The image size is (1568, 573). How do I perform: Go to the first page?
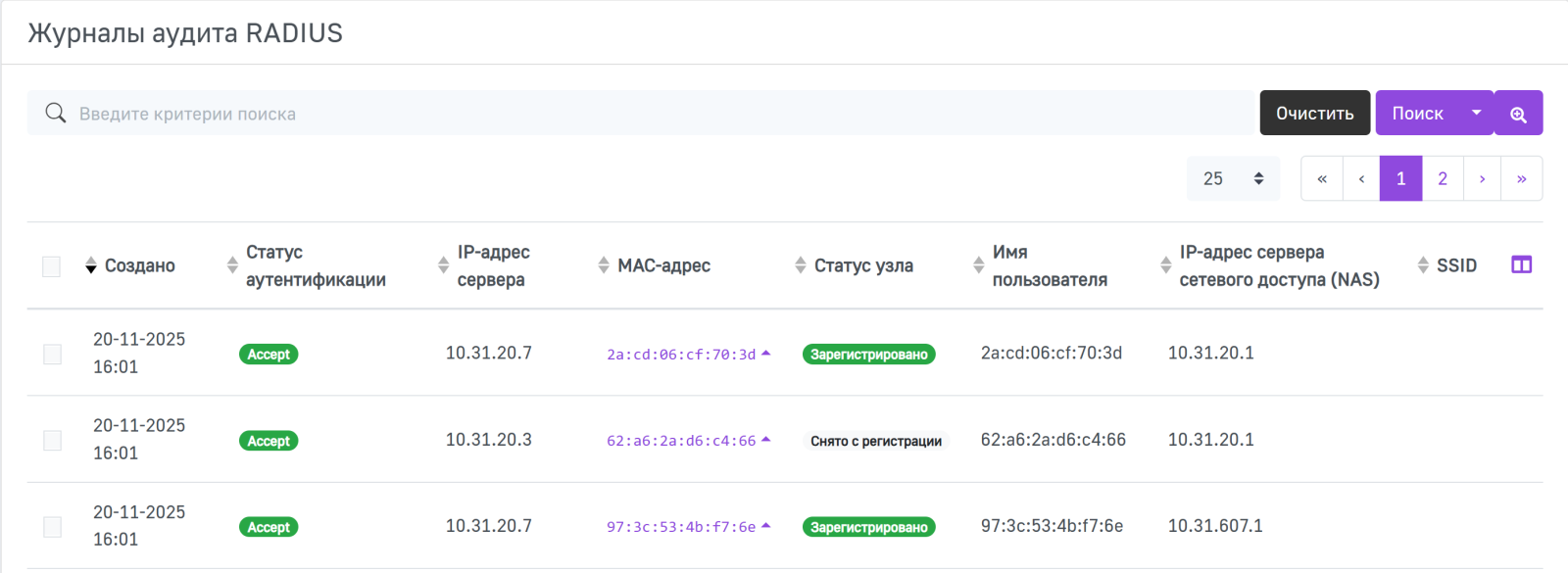coord(1322,178)
